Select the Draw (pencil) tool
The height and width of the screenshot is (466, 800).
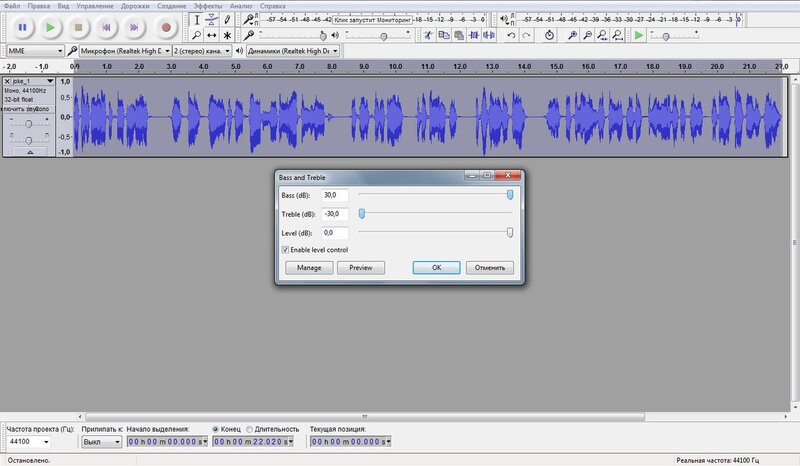tap(227, 19)
